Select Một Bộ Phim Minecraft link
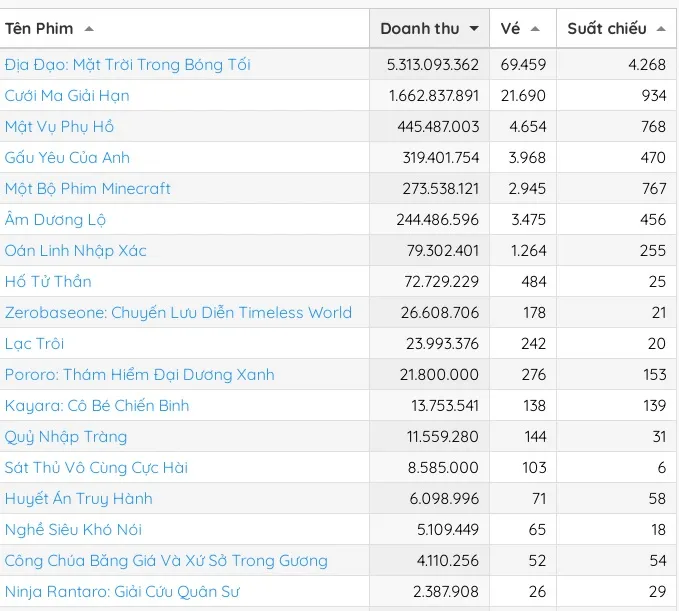 [x=88, y=189]
